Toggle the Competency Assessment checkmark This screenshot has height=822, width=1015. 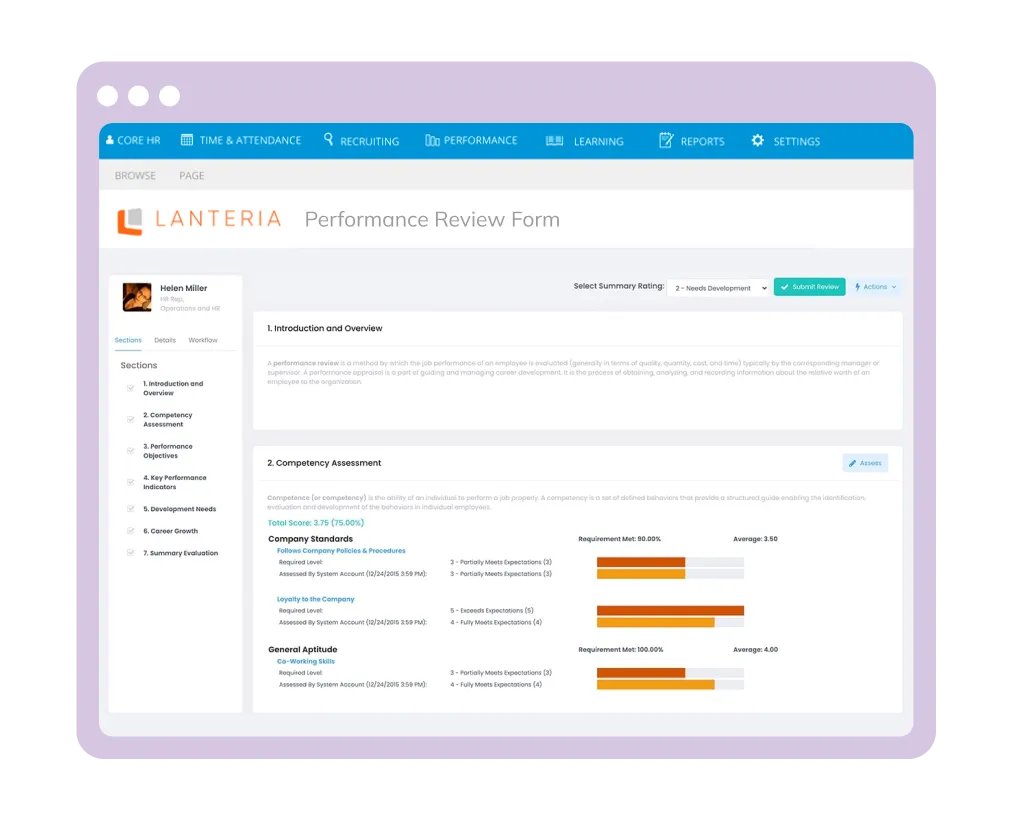[130, 419]
